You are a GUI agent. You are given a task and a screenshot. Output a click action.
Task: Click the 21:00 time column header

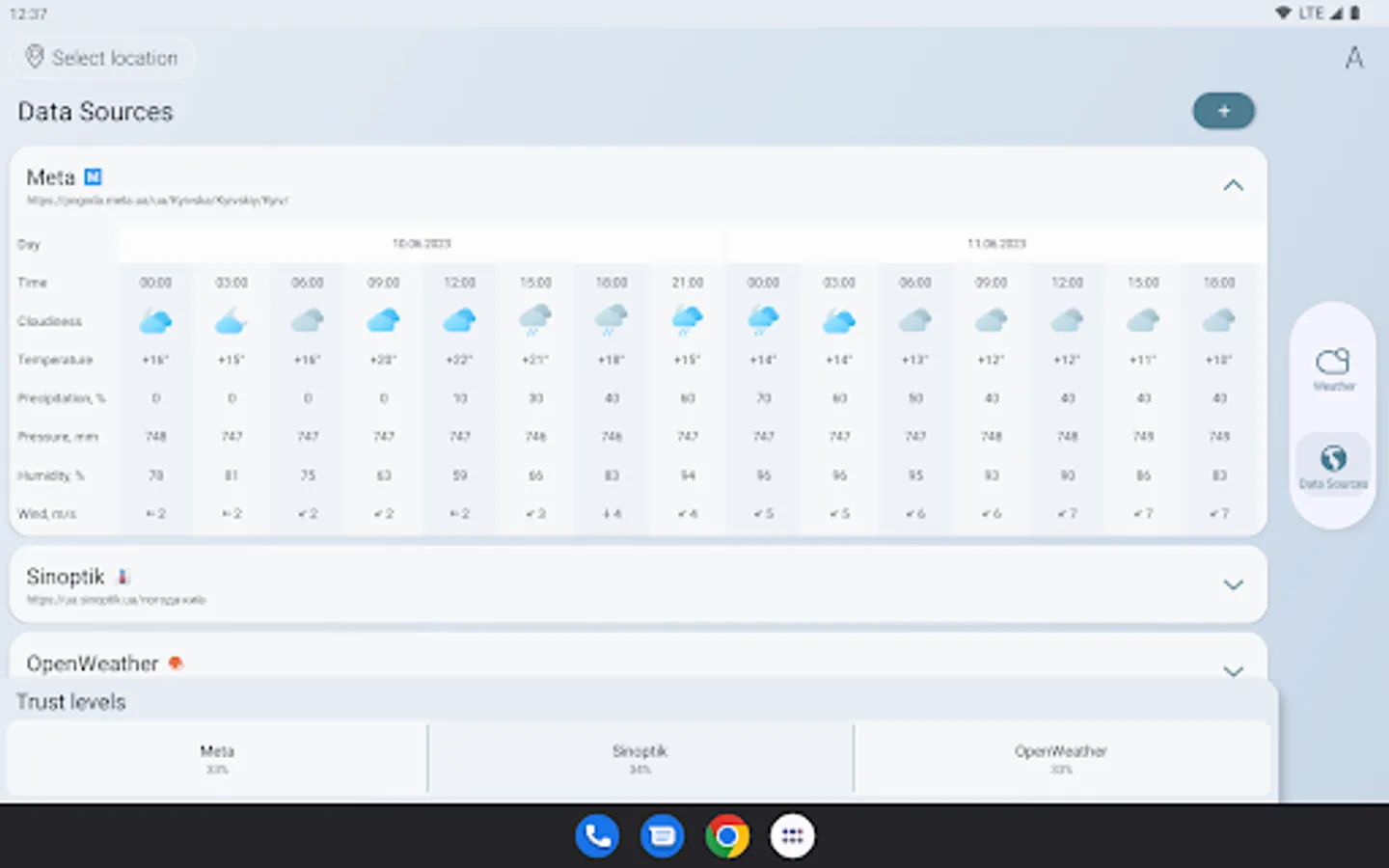(688, 283)
